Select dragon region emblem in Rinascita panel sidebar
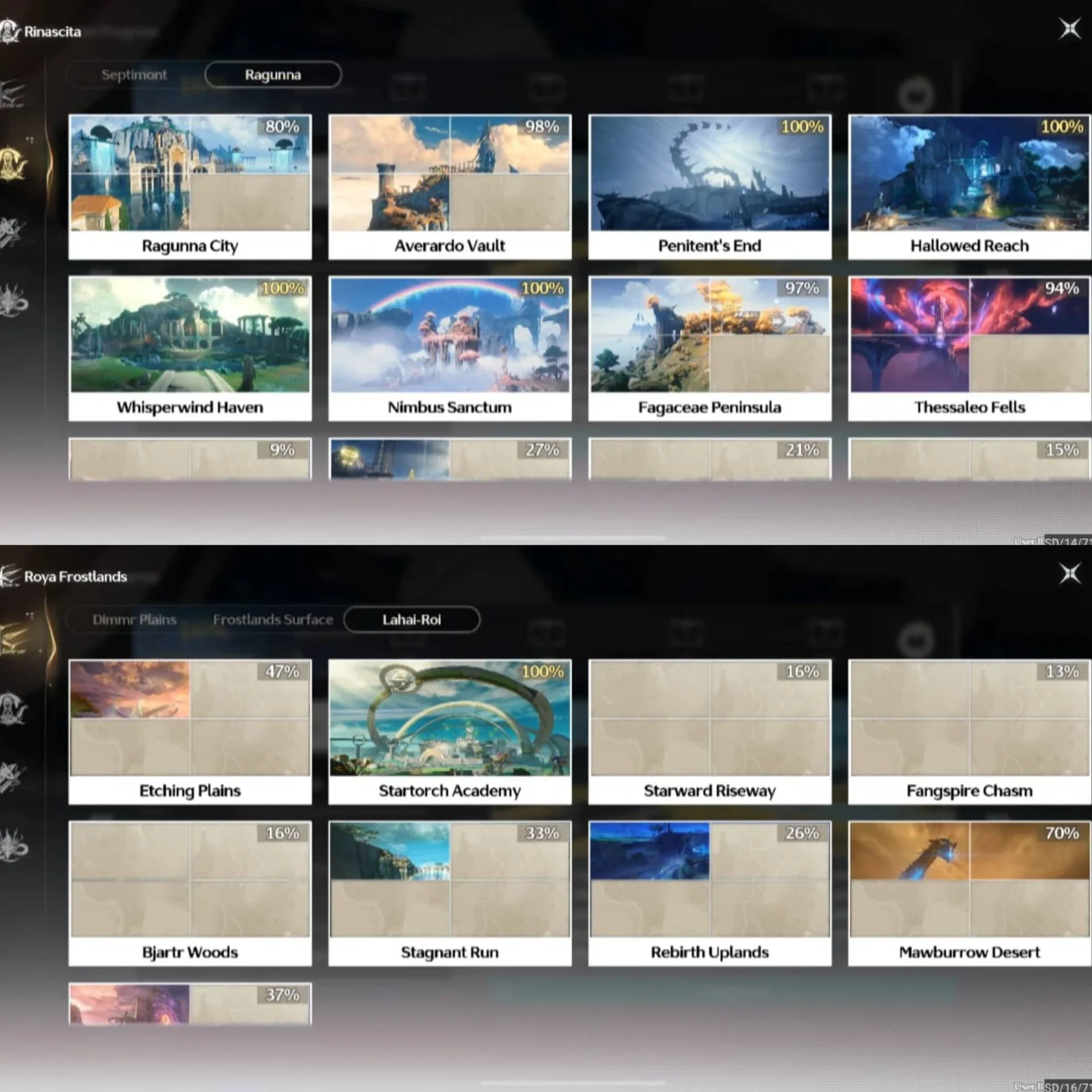1092x1092 pixels. 14,300
